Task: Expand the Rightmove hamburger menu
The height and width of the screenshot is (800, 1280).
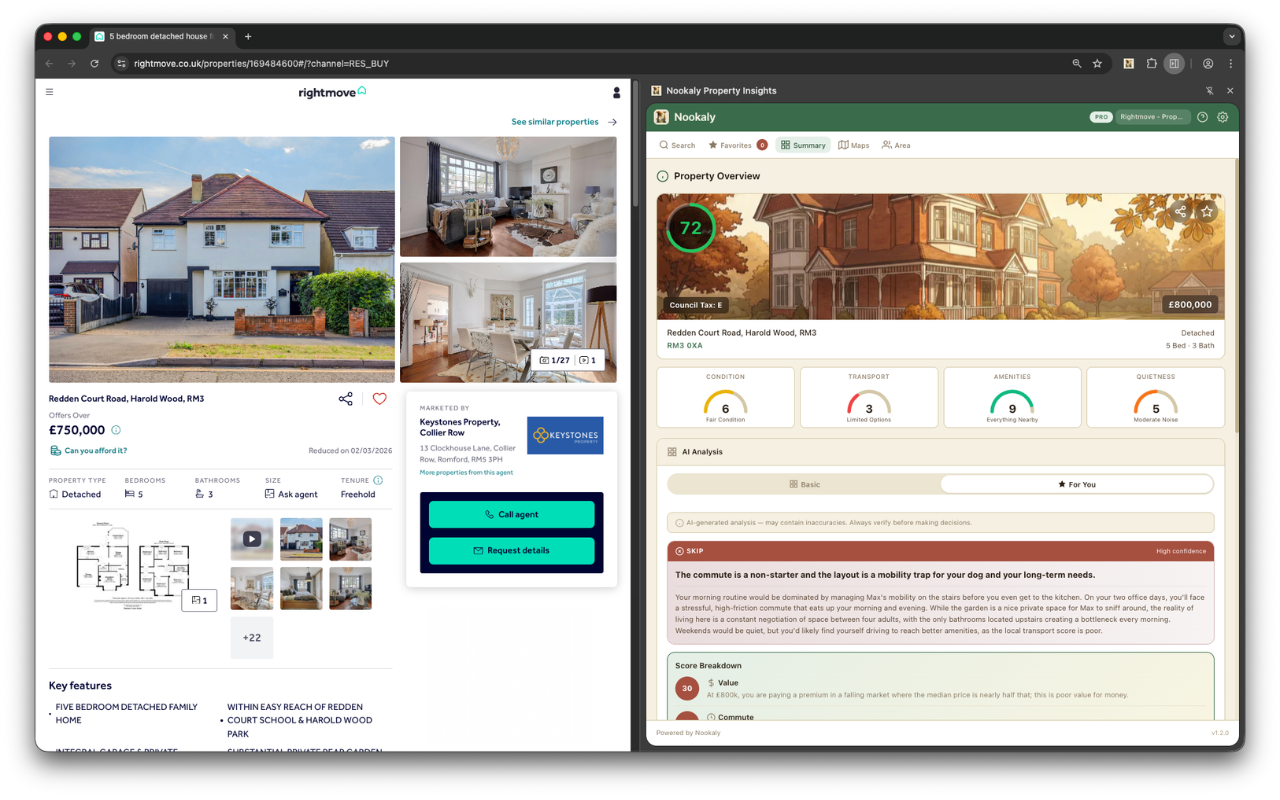Action: click(48, 91)
